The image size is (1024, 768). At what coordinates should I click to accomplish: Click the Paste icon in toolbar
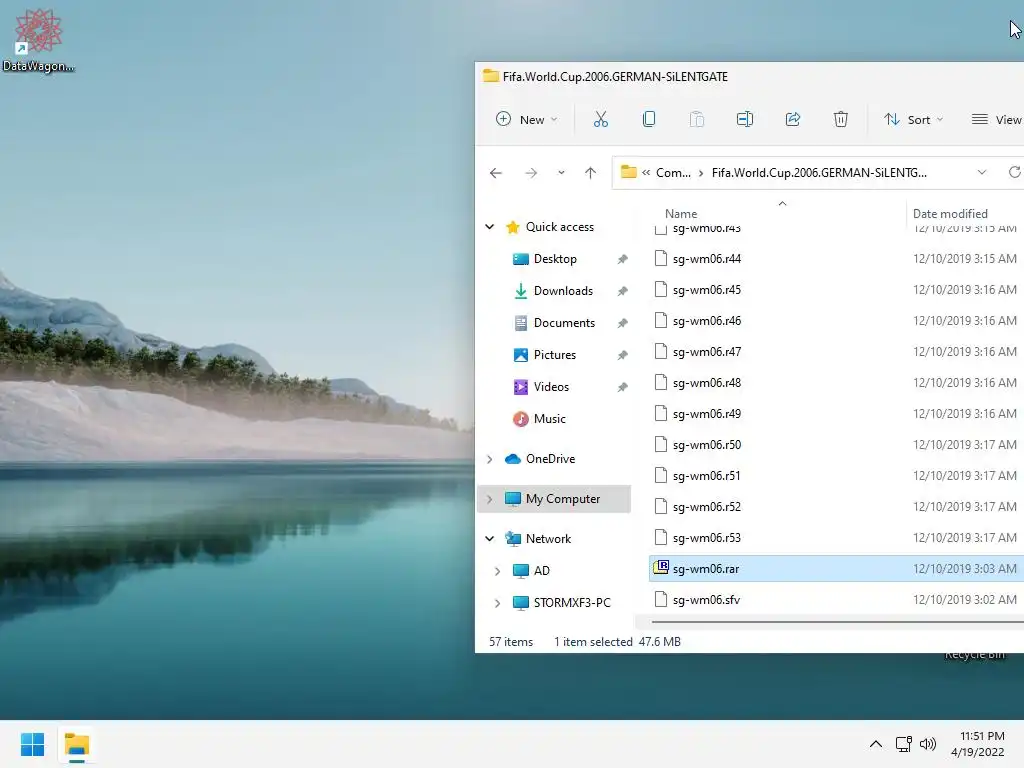697,120
